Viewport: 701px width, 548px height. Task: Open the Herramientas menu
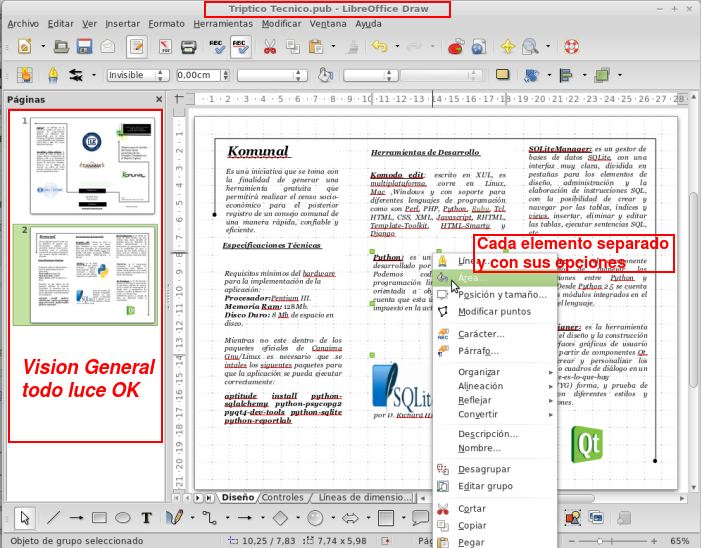click(x=223, y=24)
